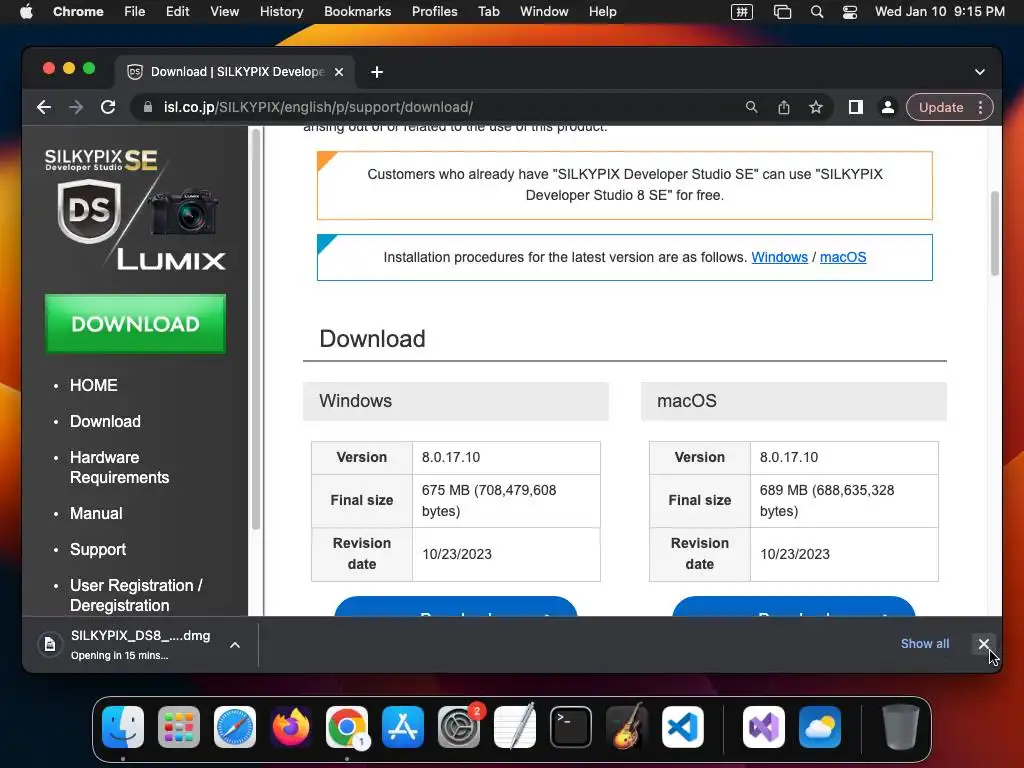
Task: Open download options chevron for the dmg file
Action: (235, 645)
